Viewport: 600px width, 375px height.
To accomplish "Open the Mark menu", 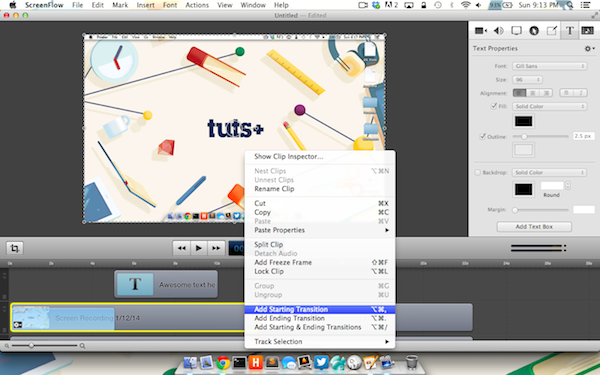I will [x=120, y=5].
